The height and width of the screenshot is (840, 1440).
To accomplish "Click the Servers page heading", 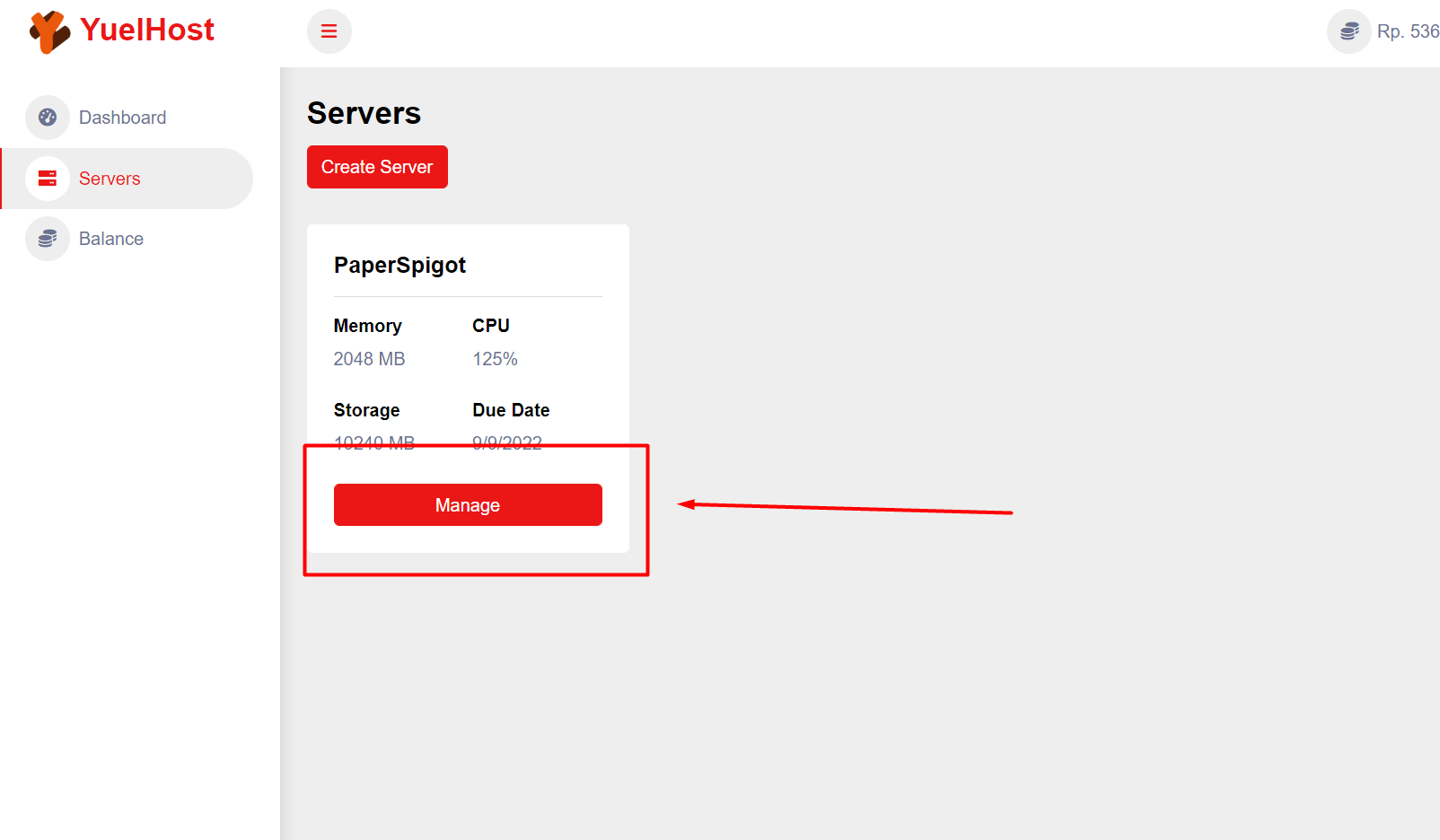I will [364, 113].
